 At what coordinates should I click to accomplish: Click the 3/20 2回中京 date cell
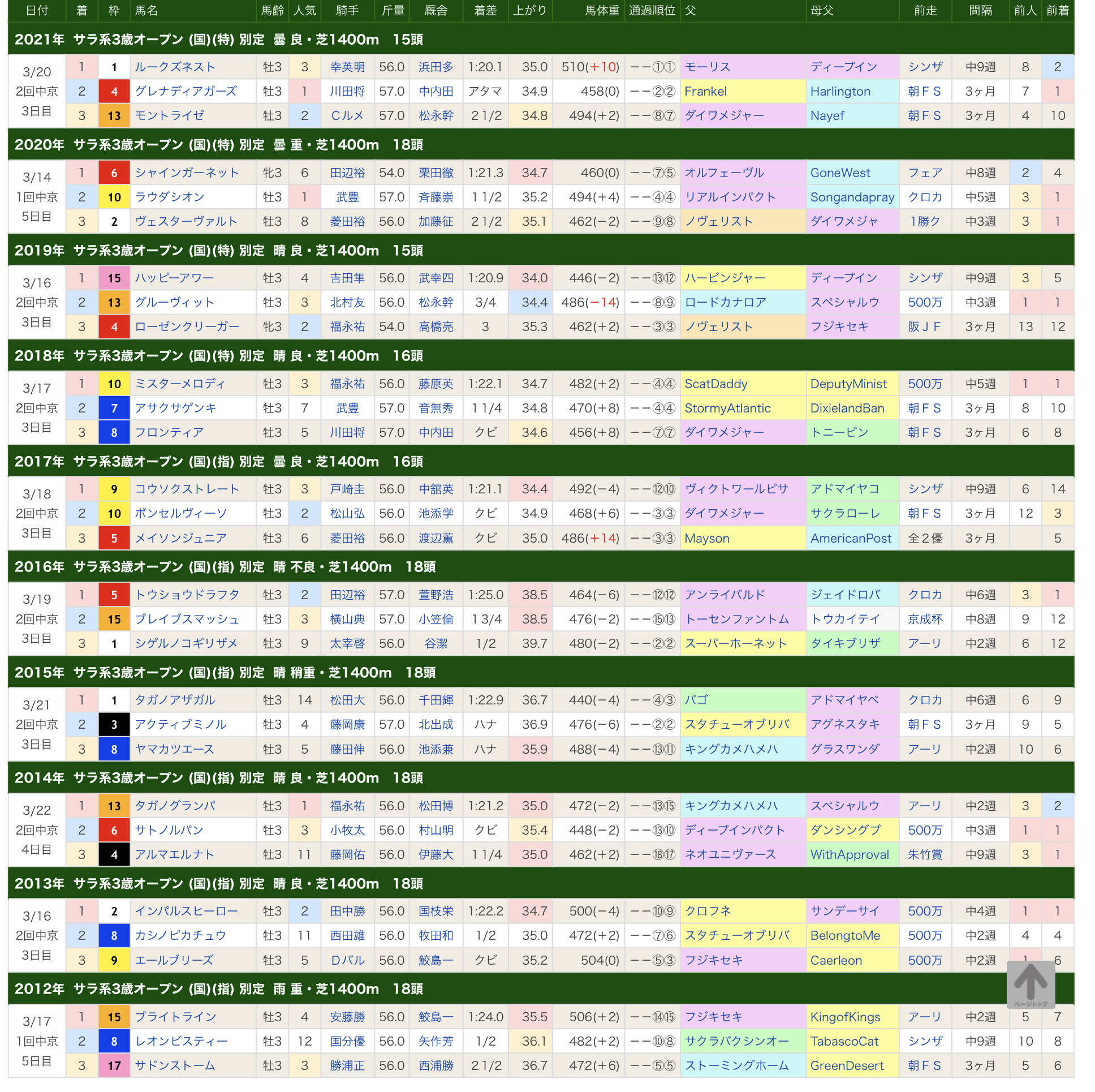37,91
